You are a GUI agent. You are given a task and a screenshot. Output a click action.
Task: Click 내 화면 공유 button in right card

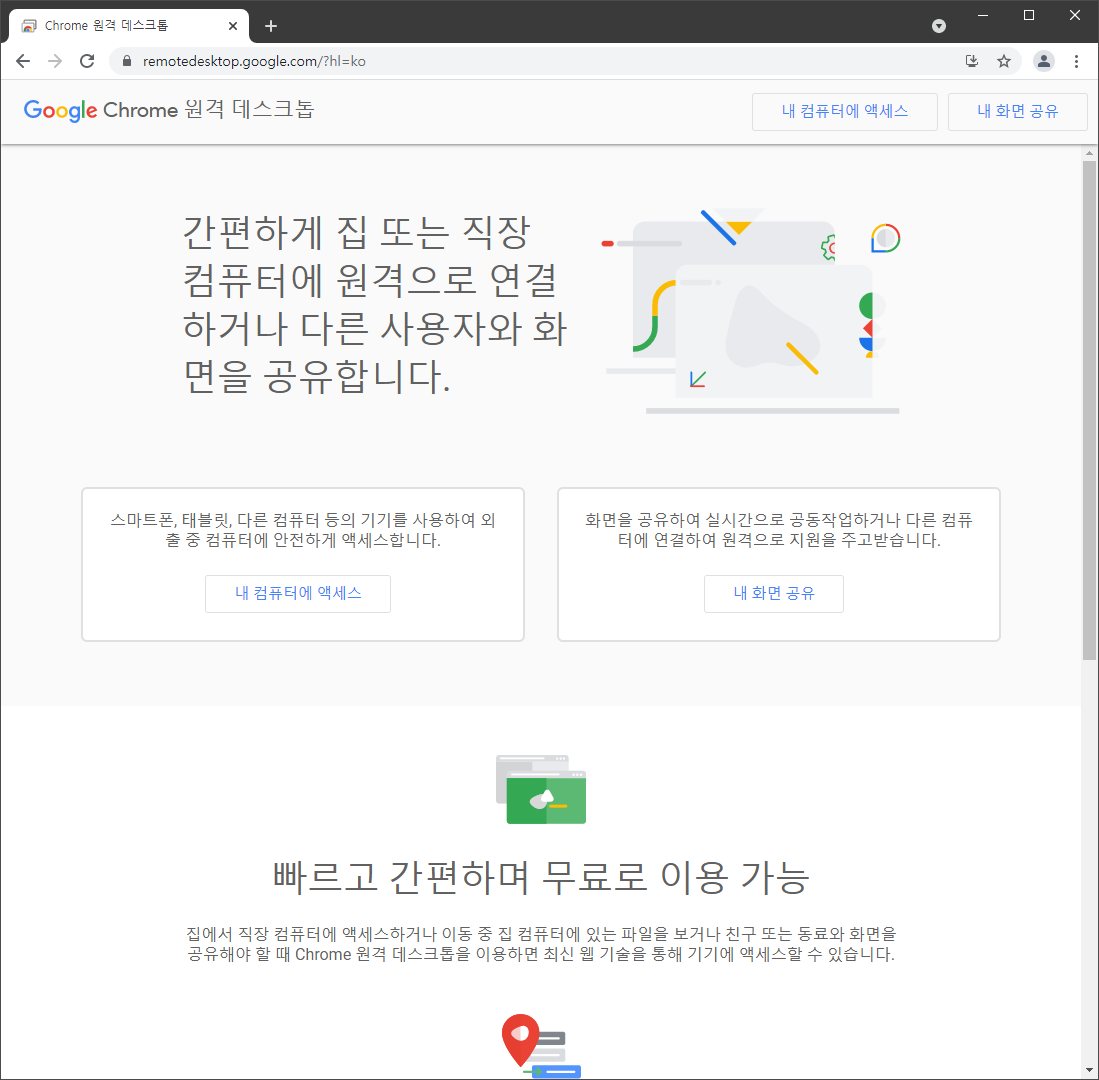[x=774, y=594]
